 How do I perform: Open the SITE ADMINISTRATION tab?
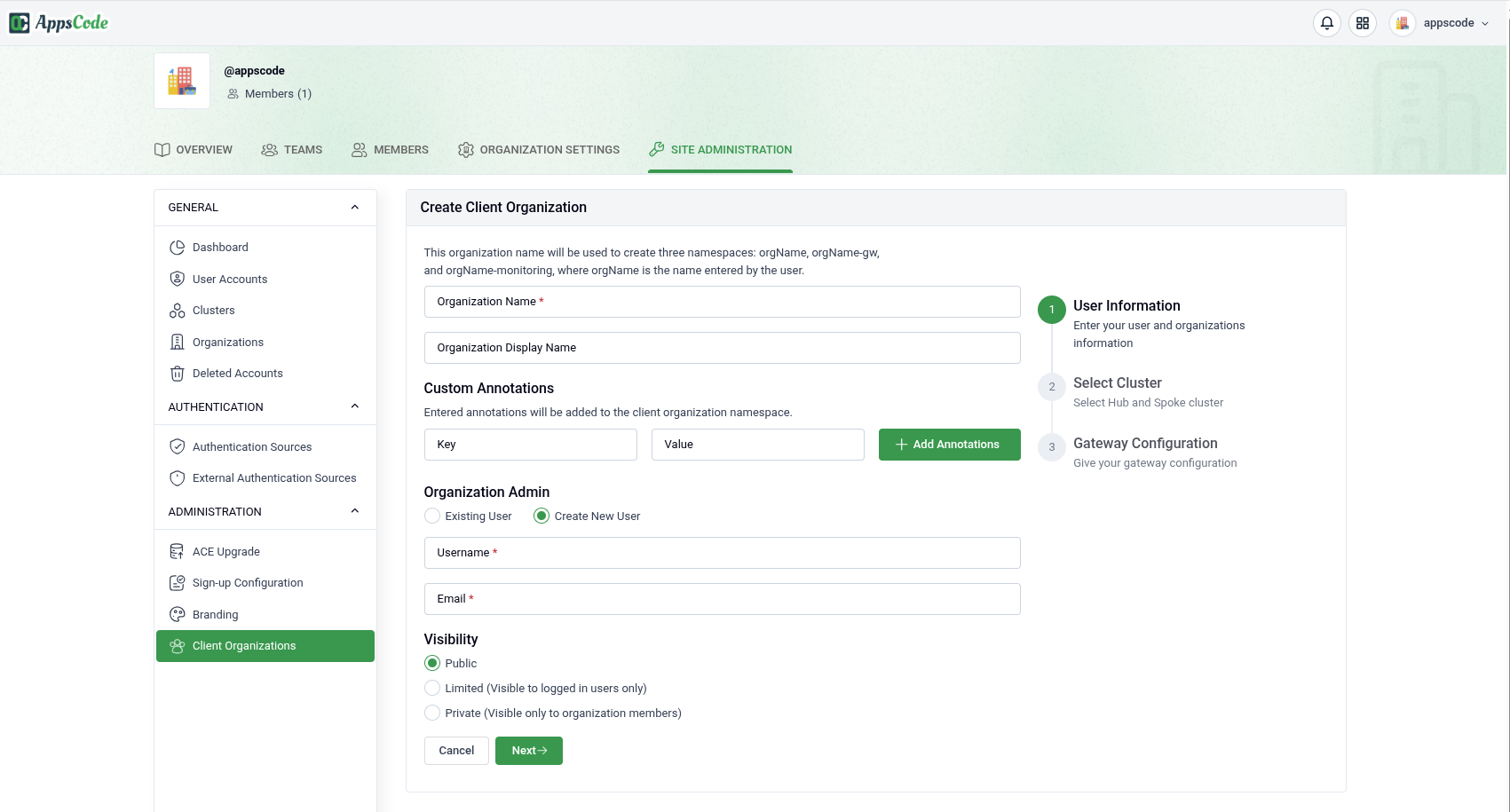(x=721, y=150)
